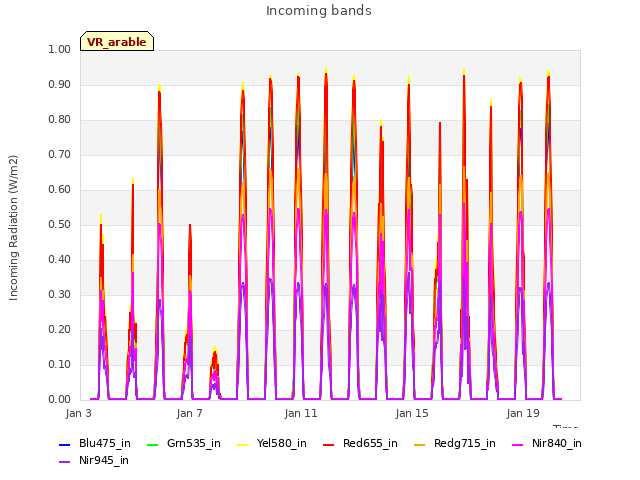Select the orange Redg715_in legend color marker
The height and width of the screenshot is (480, 640).
tap(420, 444)
